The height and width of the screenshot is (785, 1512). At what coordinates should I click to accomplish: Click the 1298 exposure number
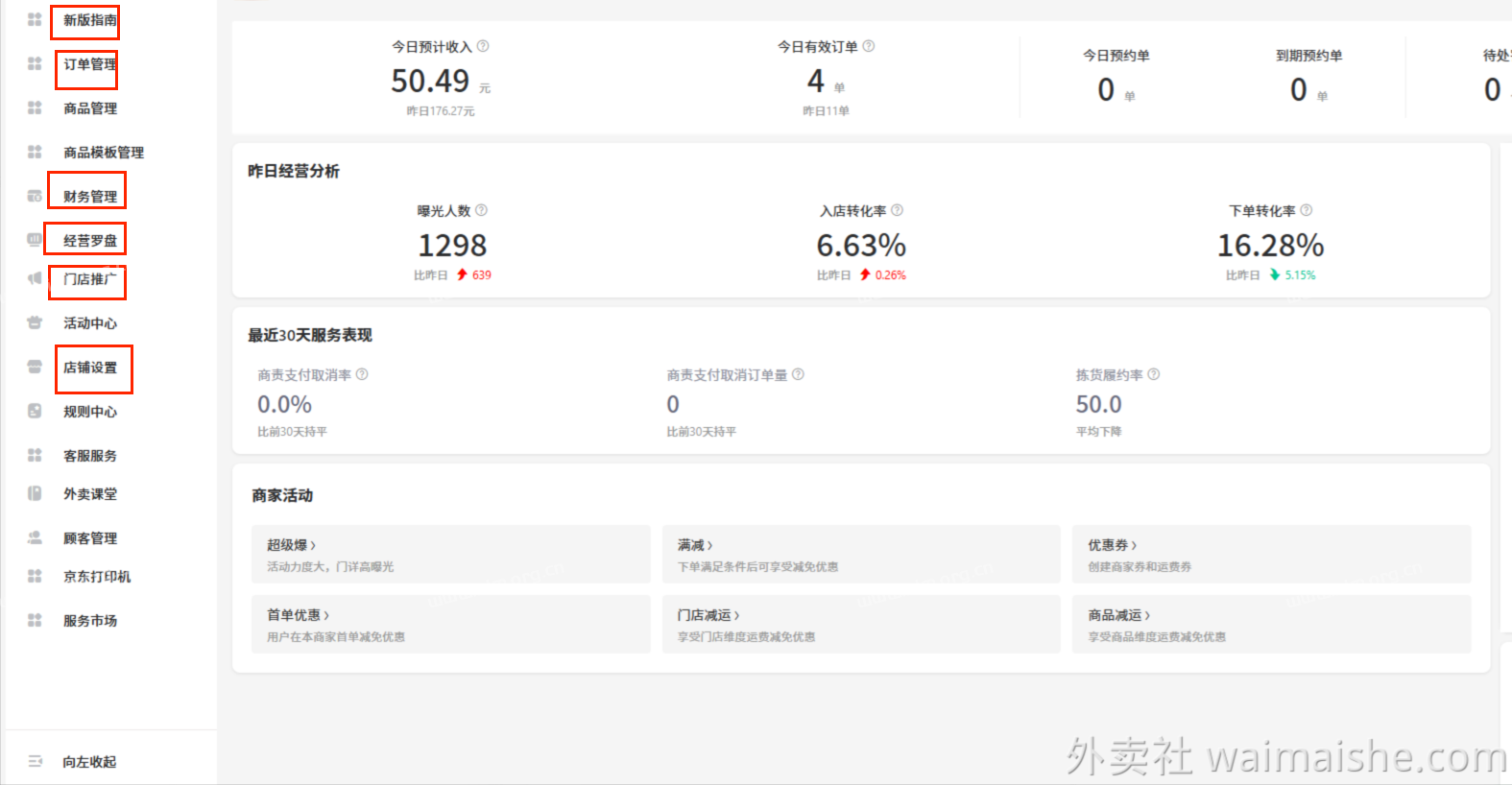click(x=452, y=246)
